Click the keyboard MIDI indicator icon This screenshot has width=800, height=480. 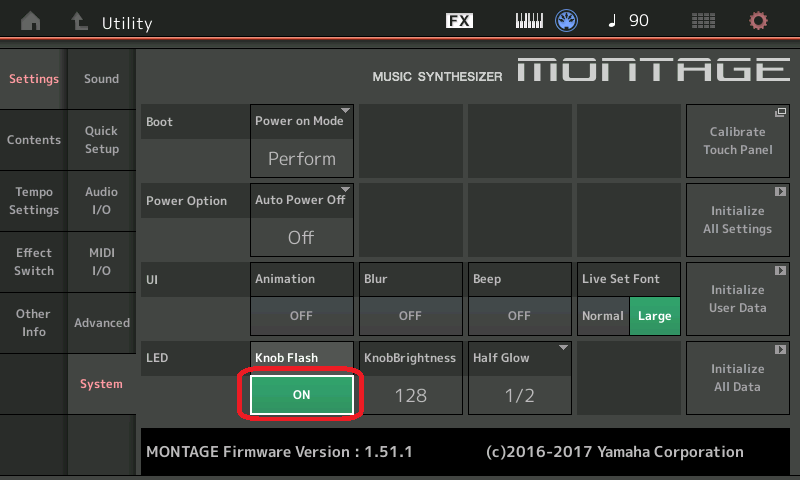532,21
